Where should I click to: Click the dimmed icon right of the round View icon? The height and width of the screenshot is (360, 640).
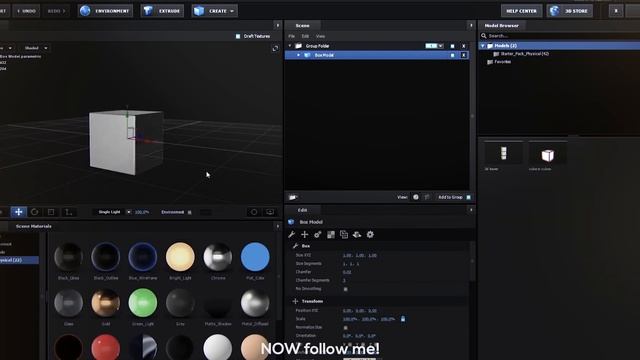[x=427, y=197]
